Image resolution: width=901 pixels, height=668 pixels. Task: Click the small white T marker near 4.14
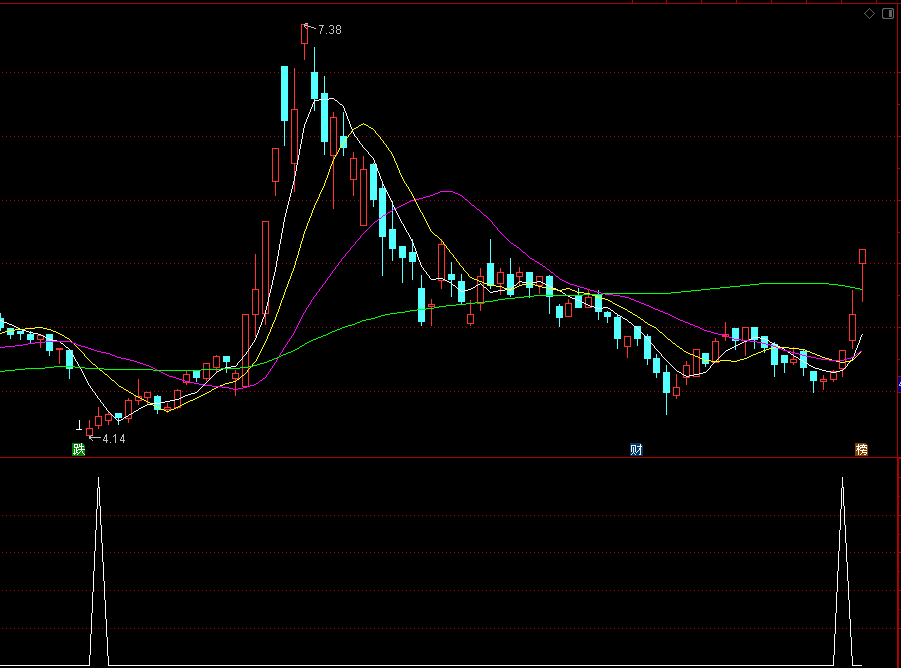79,425
